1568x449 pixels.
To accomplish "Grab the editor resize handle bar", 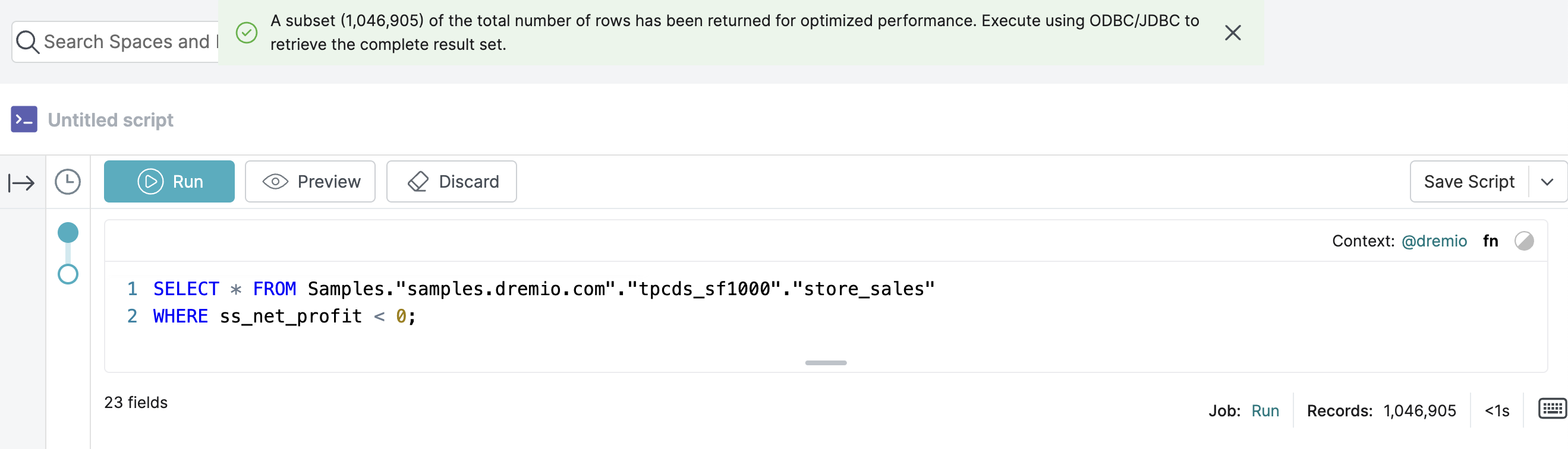I will point(826,363).
